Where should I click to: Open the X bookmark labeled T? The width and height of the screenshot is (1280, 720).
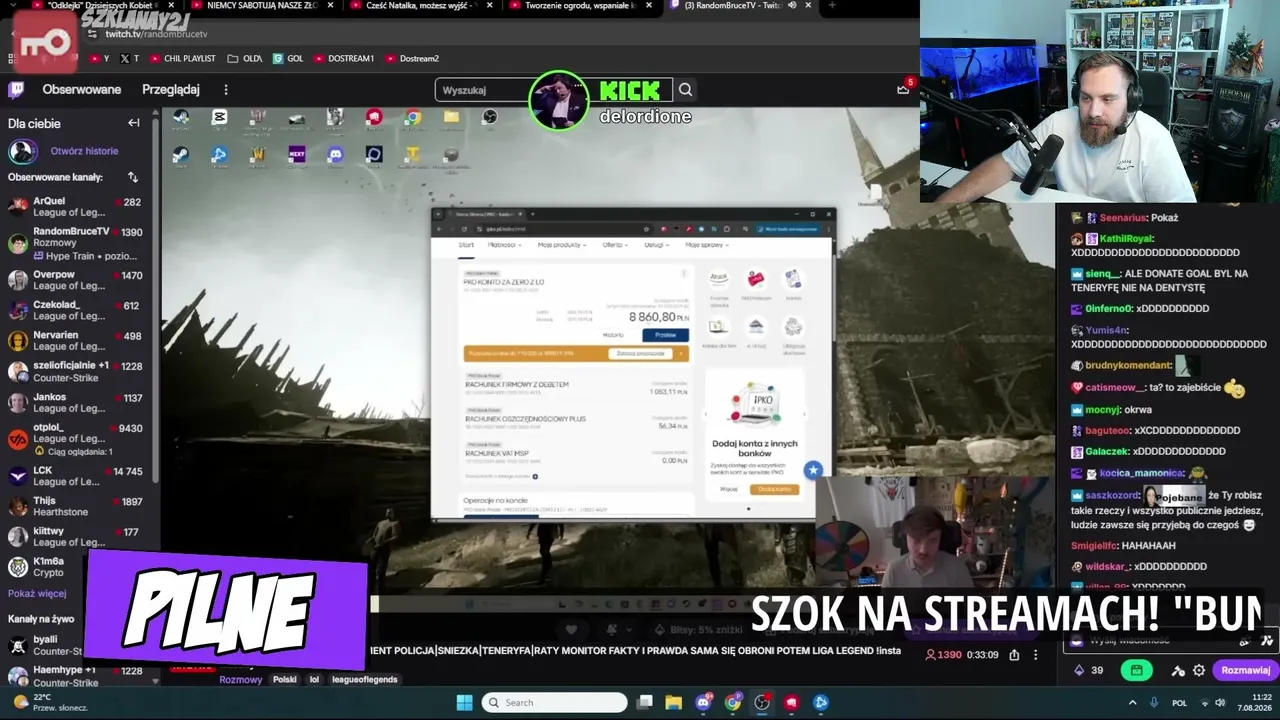129,59
